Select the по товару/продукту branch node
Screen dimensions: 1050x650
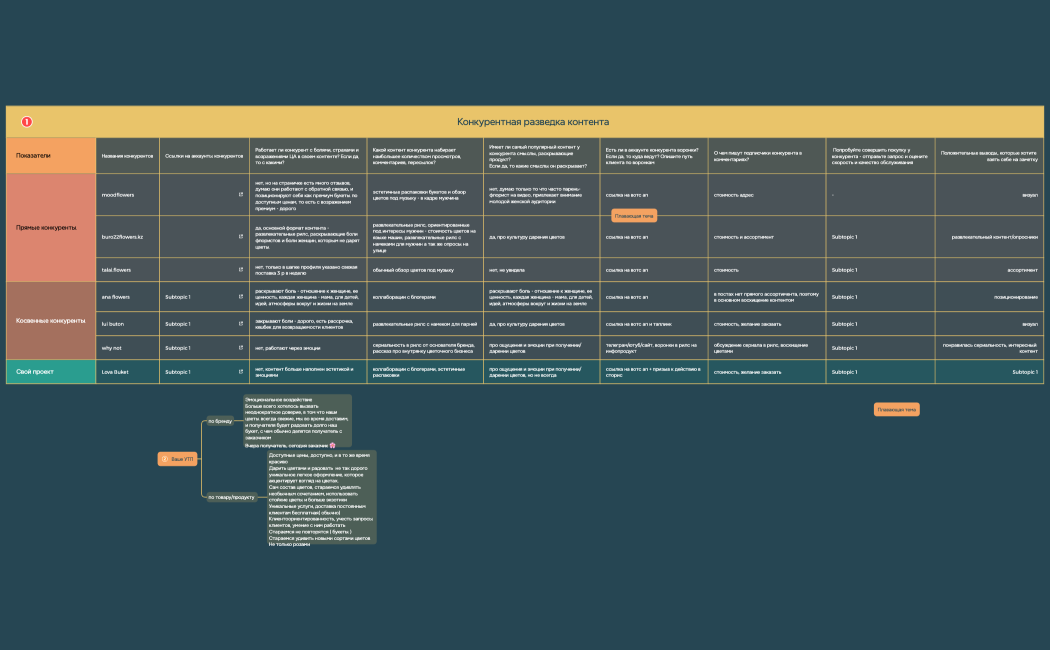[231, 496]
